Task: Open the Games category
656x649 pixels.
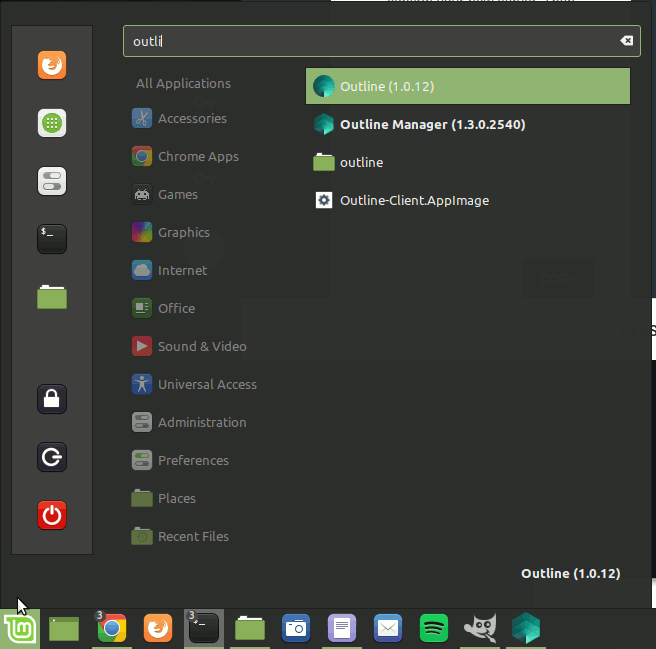Action: click(165, 195)
